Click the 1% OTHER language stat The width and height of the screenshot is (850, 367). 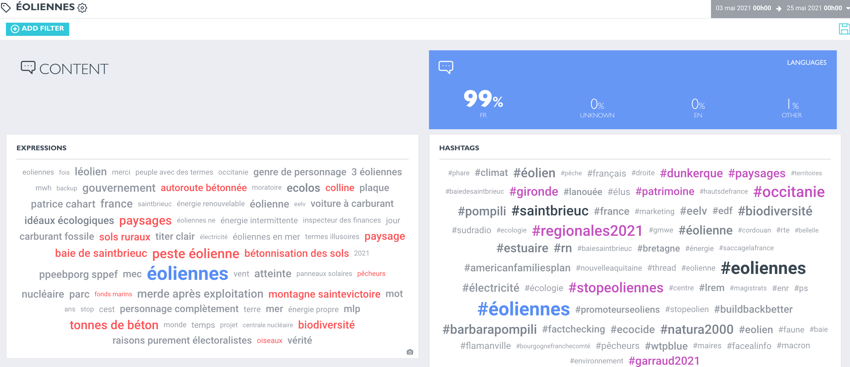tap(792, 107)
